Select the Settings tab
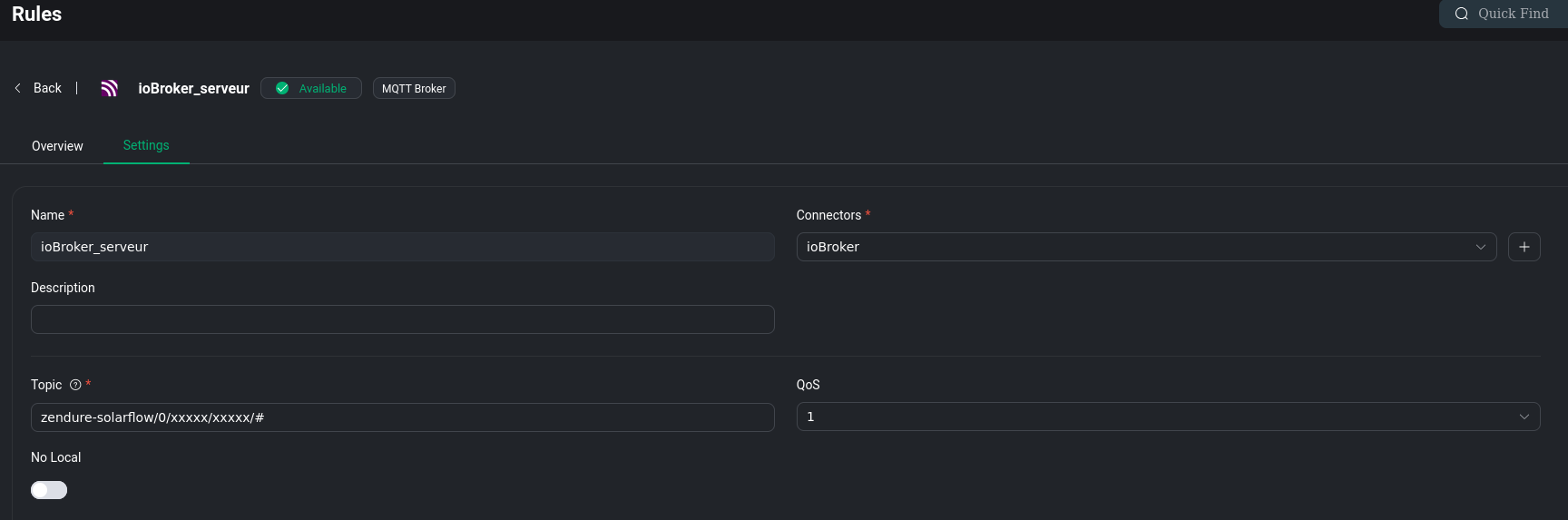 coord(146,145)
